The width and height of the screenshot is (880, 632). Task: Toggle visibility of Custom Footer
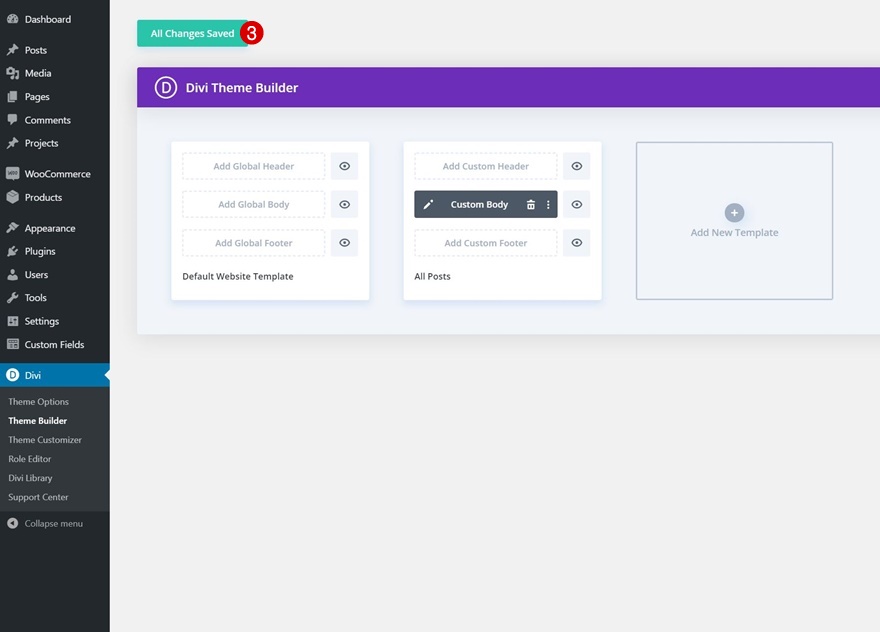click(x=576, y=242)
